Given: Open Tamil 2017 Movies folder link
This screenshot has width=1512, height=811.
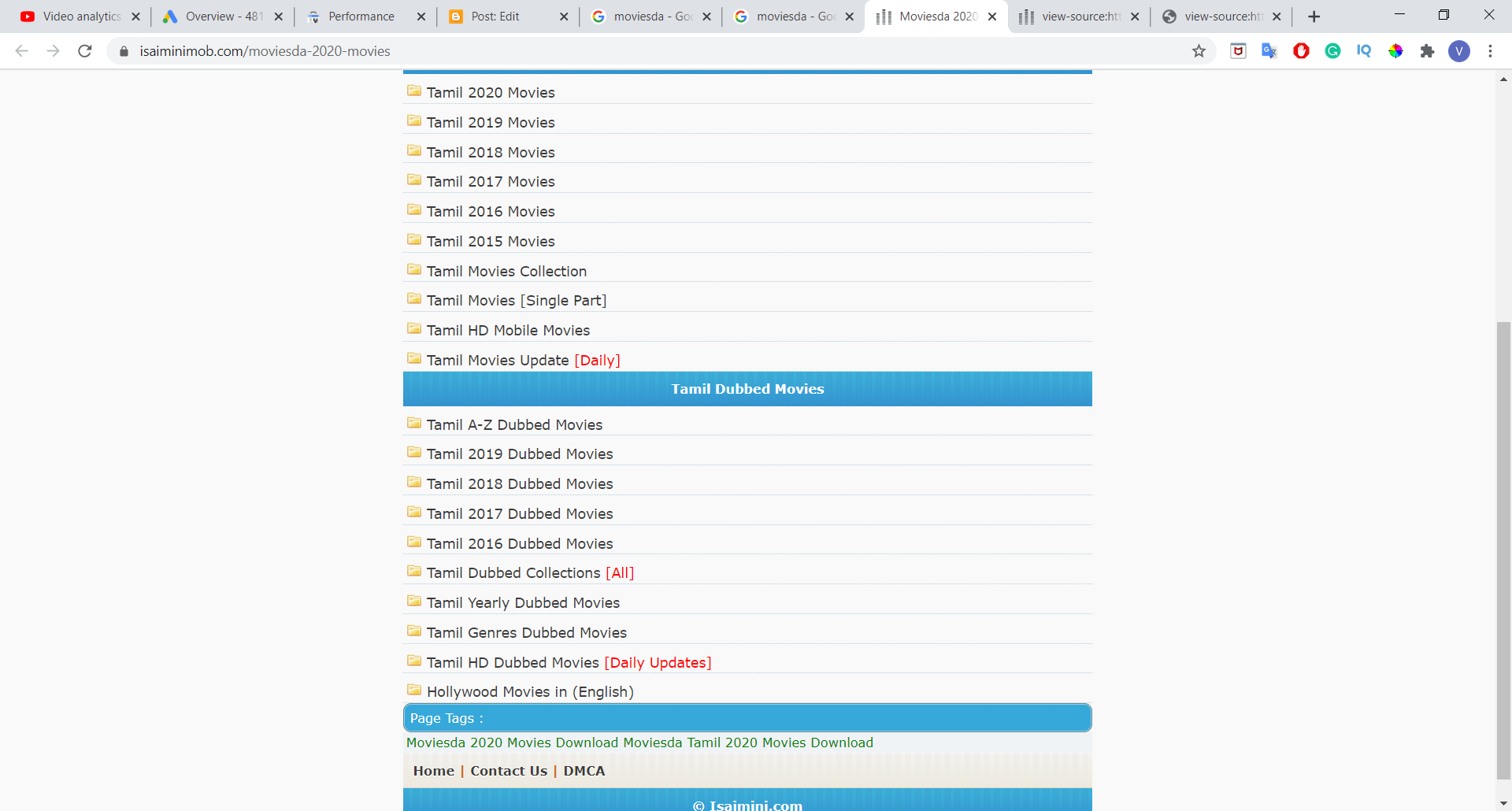Looking at the screenshot, I should coord(491,182).
